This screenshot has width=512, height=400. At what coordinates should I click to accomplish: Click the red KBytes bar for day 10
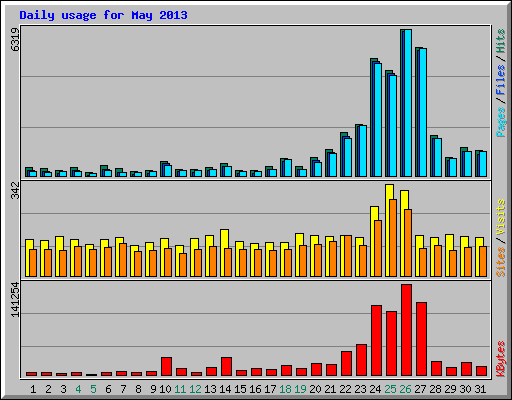point(166,367)
